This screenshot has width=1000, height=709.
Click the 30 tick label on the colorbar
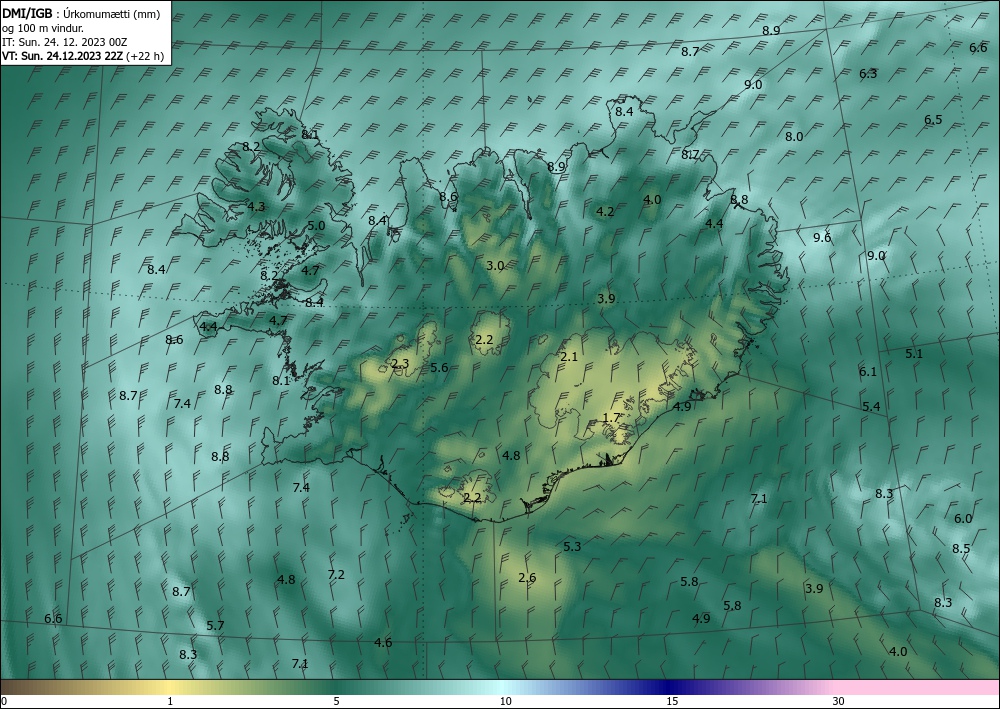(x=839, y=702)
